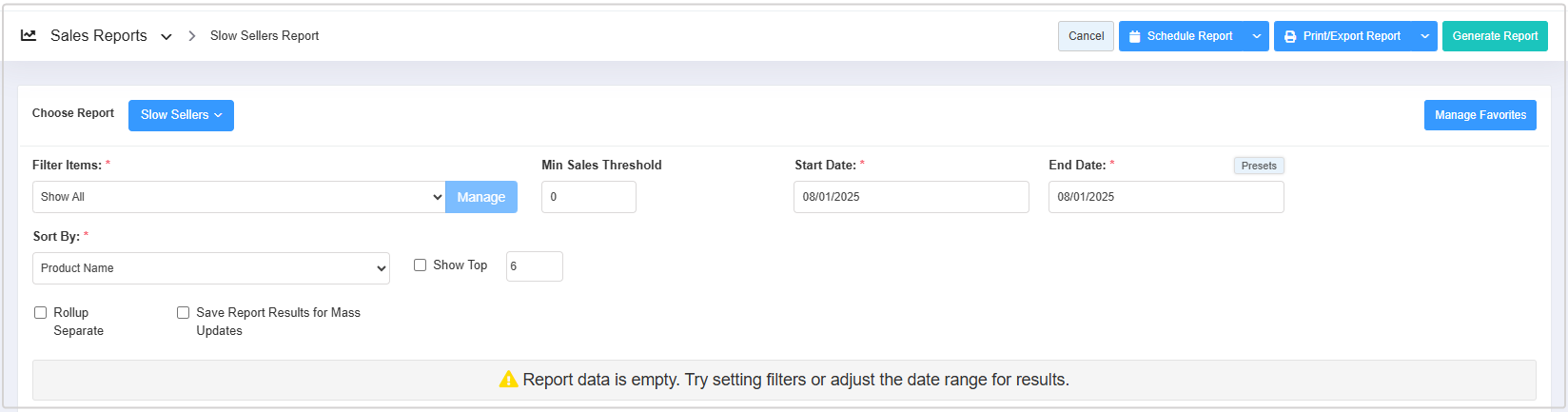Viewport: 1568px width, 412px height.
Task: Click the printer icon on Print/Export Report
Action: pyautogui.click(x=1290, y=37)
